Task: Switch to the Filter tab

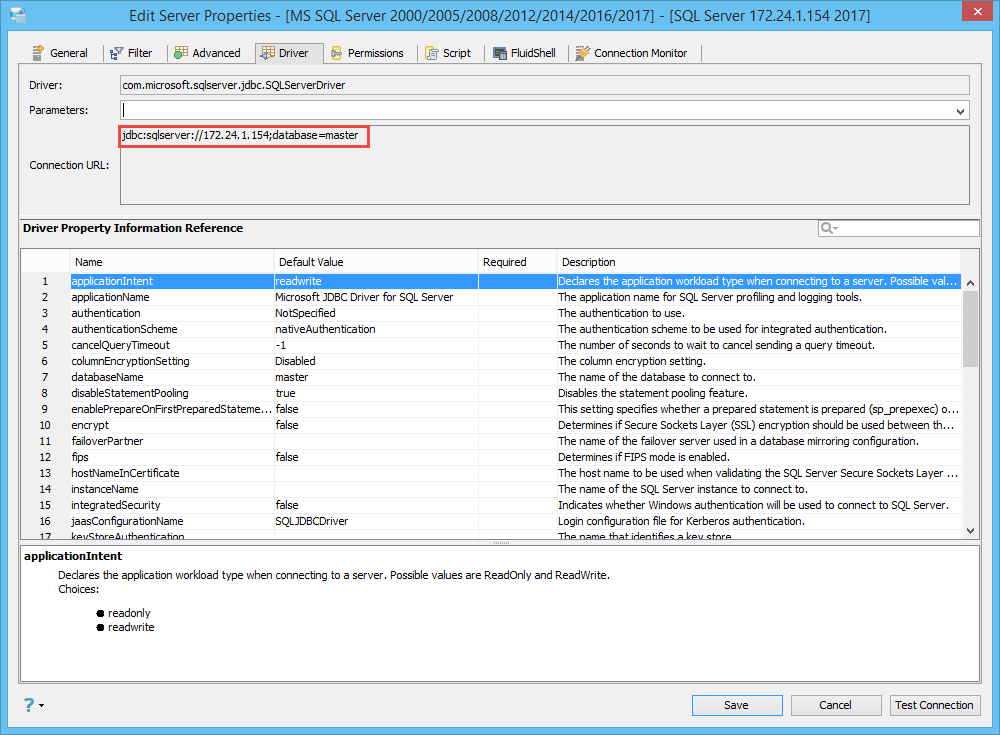Action: 131,53
